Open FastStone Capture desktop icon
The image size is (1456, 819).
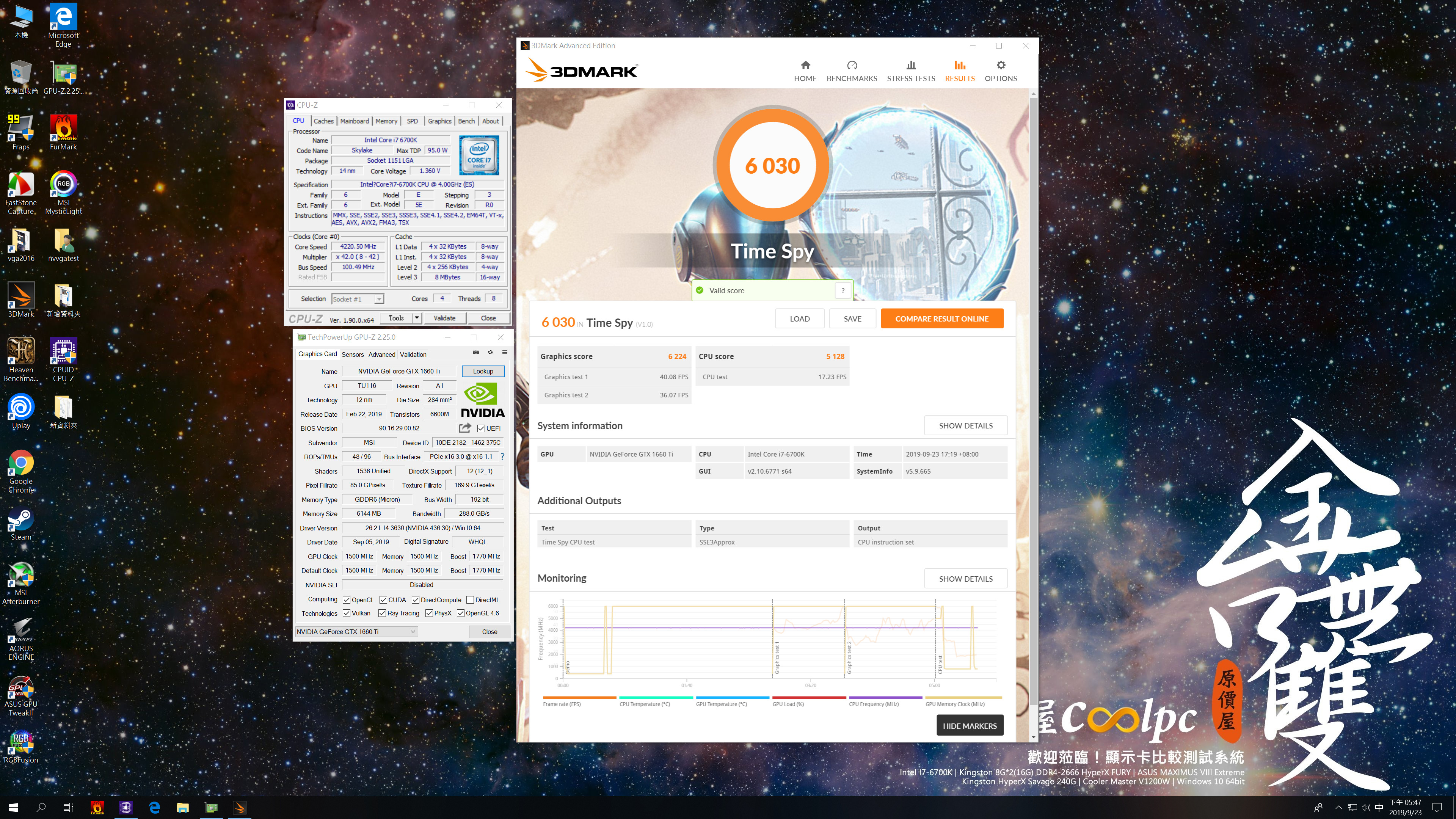pos(21,192)
